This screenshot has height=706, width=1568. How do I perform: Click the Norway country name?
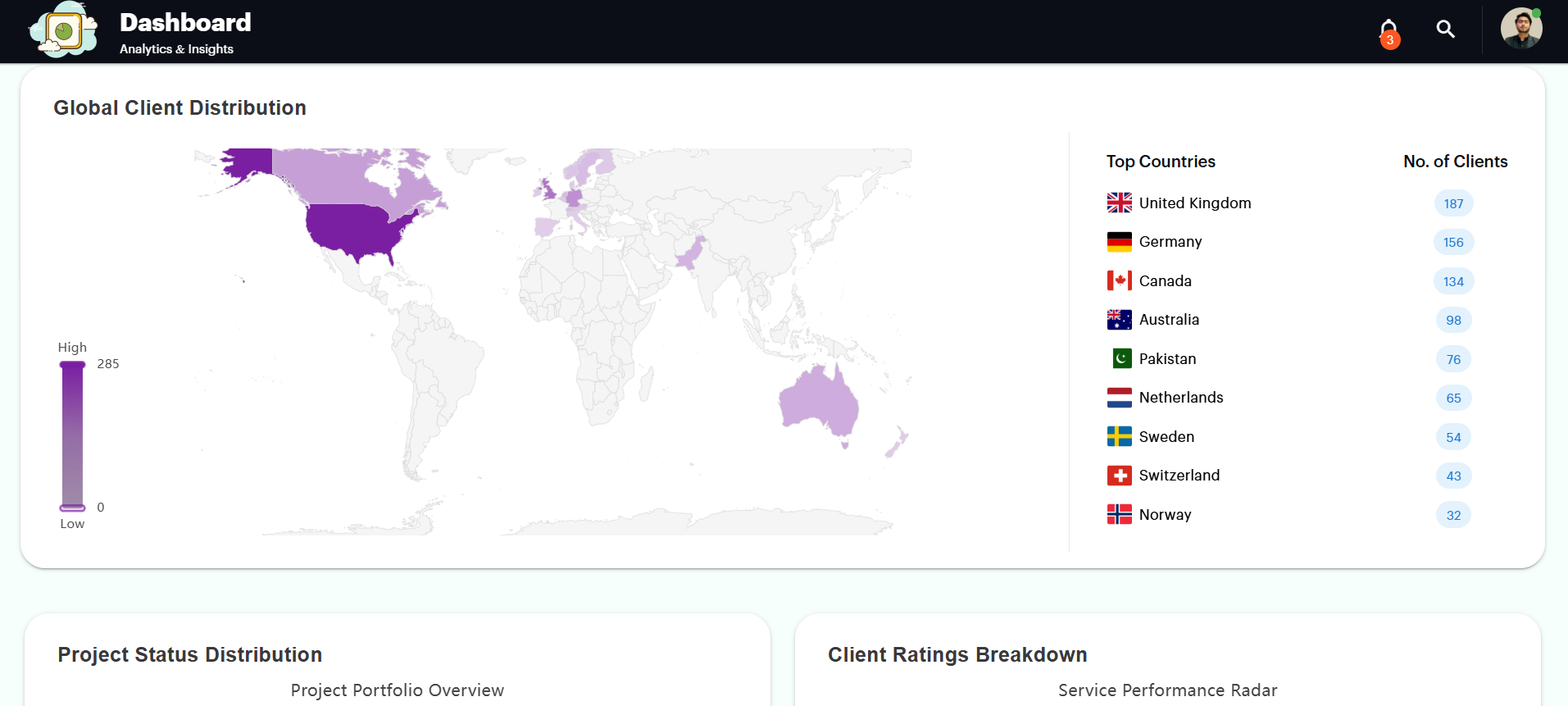1165,515
